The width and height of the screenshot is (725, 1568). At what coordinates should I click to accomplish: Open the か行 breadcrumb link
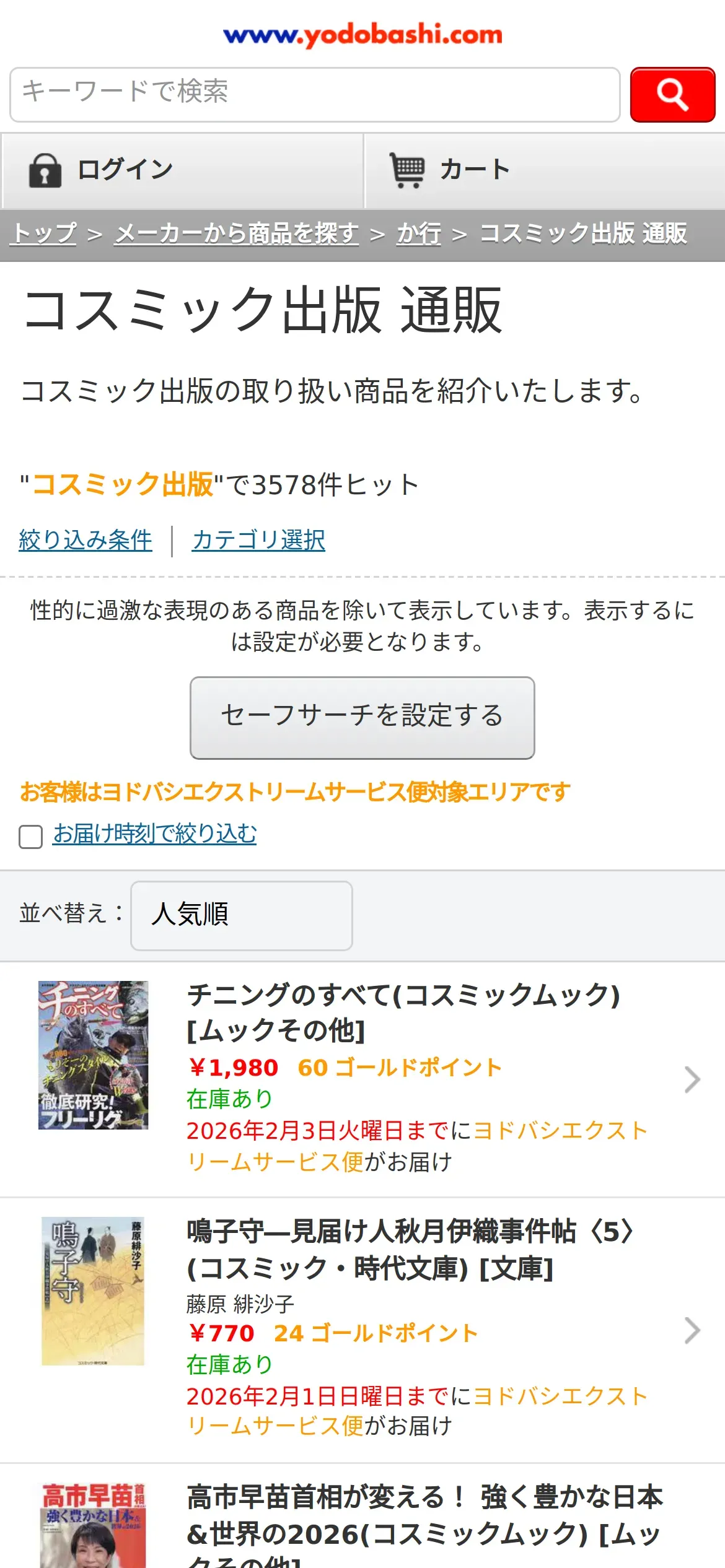click(x=419, y=233)
